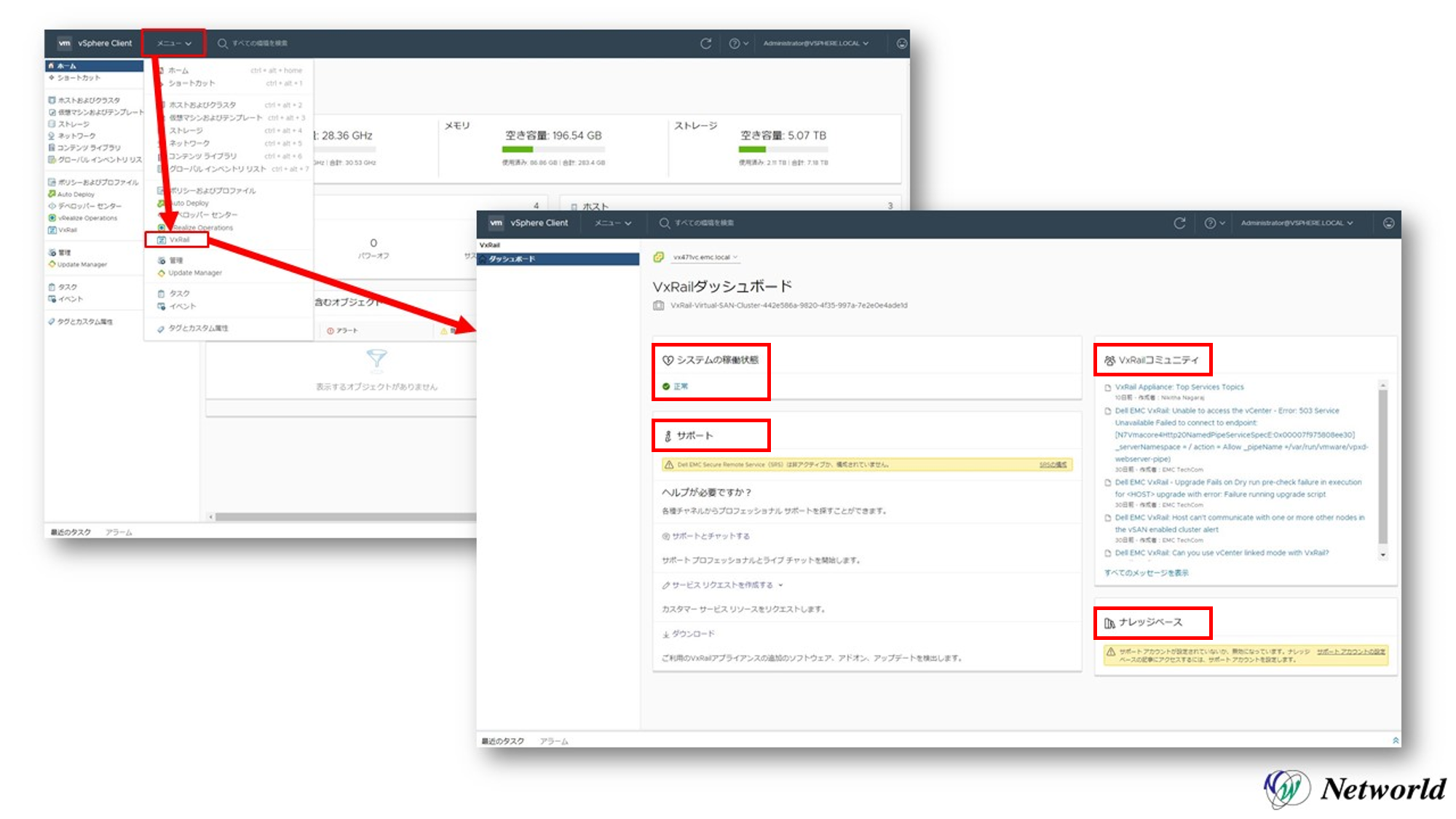This screenshot has height=819, width=1456.
Task: Click the refresh icon in the back vSphere window
Action: [x=705, y=44]
